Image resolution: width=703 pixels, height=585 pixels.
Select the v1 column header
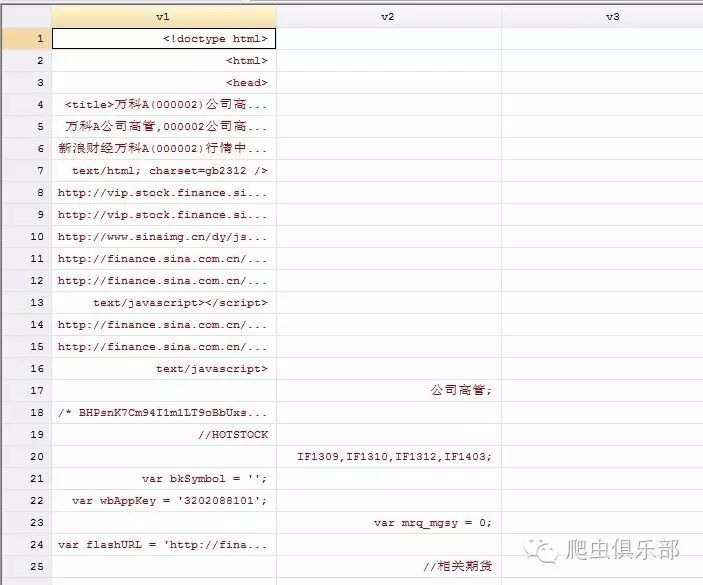(164, 17)
